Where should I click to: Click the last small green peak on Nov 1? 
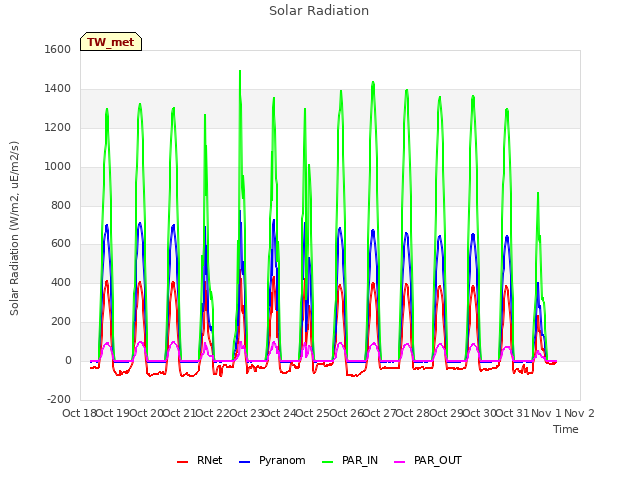tap(538, 194)
